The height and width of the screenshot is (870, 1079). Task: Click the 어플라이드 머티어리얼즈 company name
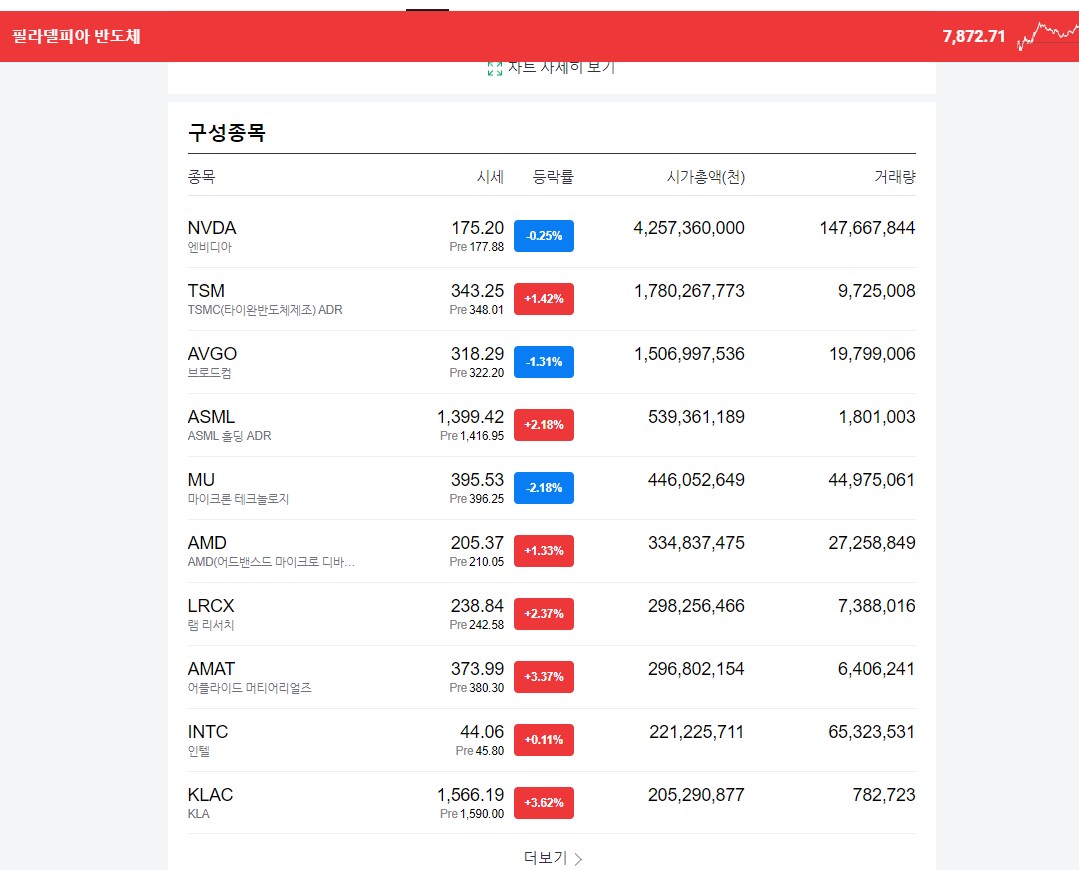pos(250,688)
